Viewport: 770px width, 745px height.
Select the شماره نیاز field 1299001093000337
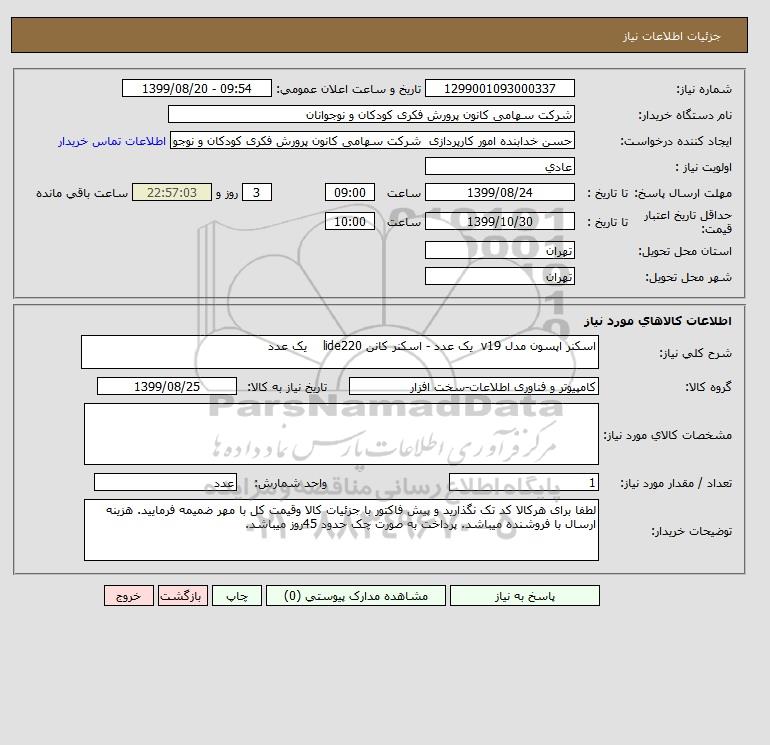[x=499, y=88]
